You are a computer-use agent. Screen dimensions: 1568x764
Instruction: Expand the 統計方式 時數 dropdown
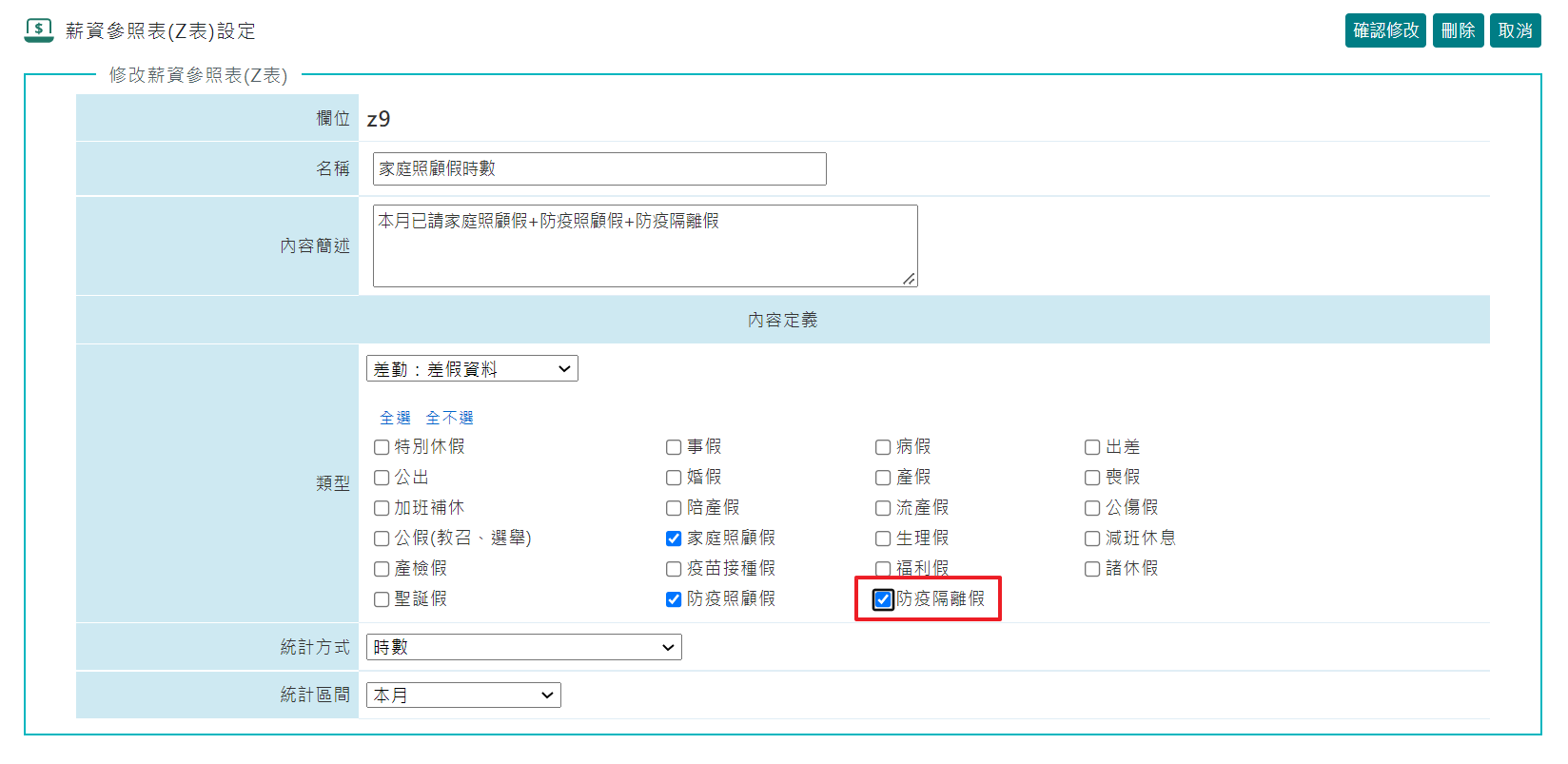point(523,647)
